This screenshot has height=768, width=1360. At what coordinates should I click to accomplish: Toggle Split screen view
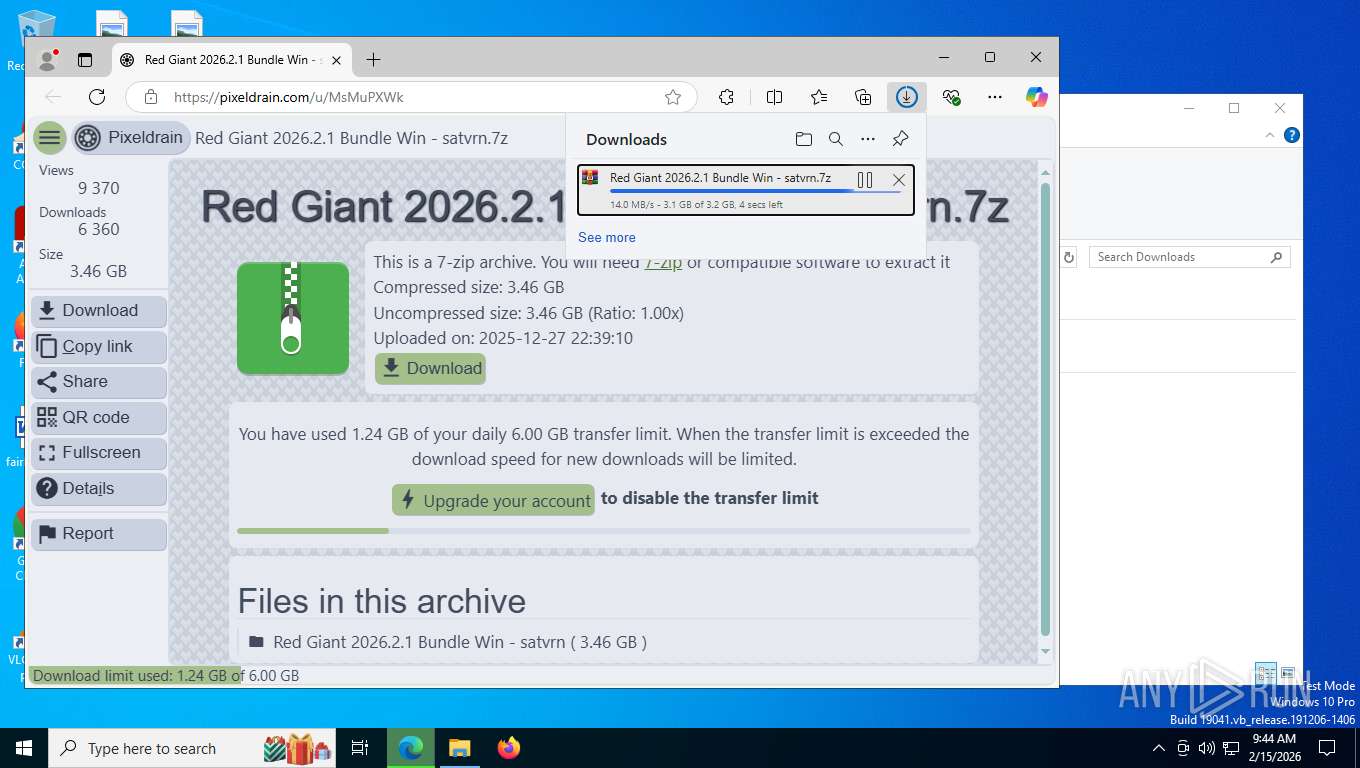[x=774, y=97]
